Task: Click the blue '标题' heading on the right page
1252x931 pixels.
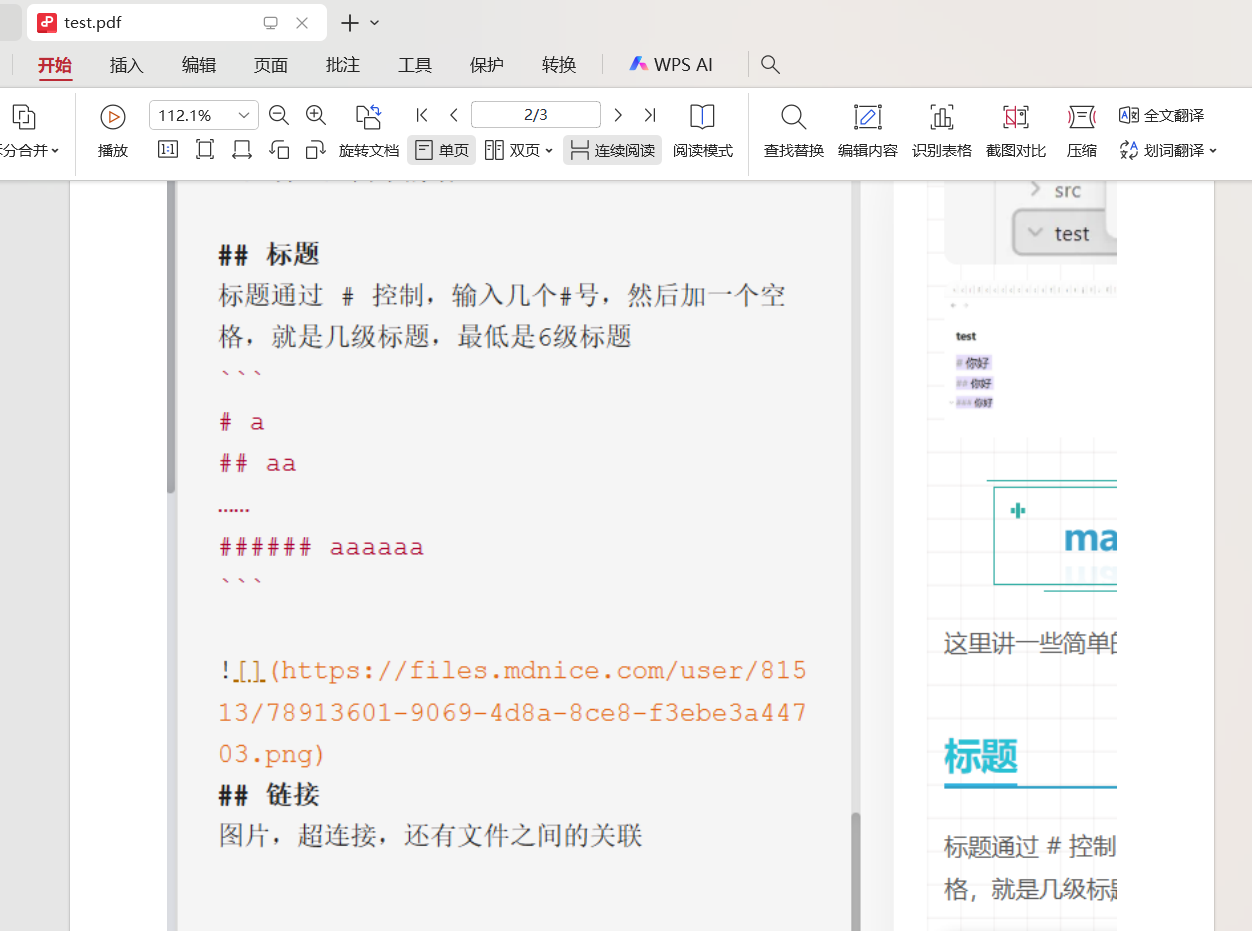Action: 981,757
